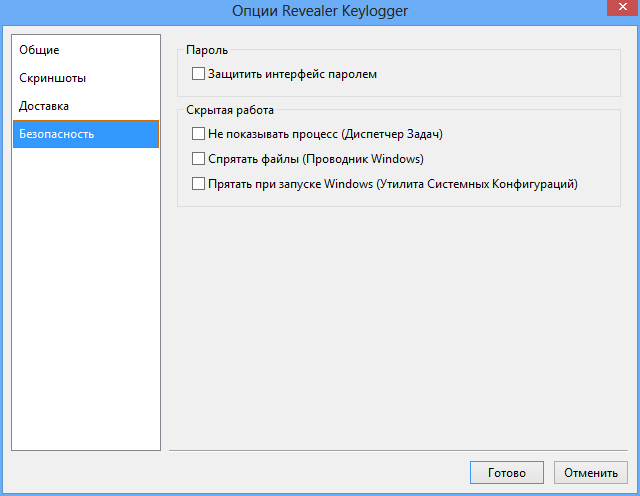This screenshot has width=640, height=496.
Task: Close the Опции Revealer Keylogger dialog
Action: 622,7
